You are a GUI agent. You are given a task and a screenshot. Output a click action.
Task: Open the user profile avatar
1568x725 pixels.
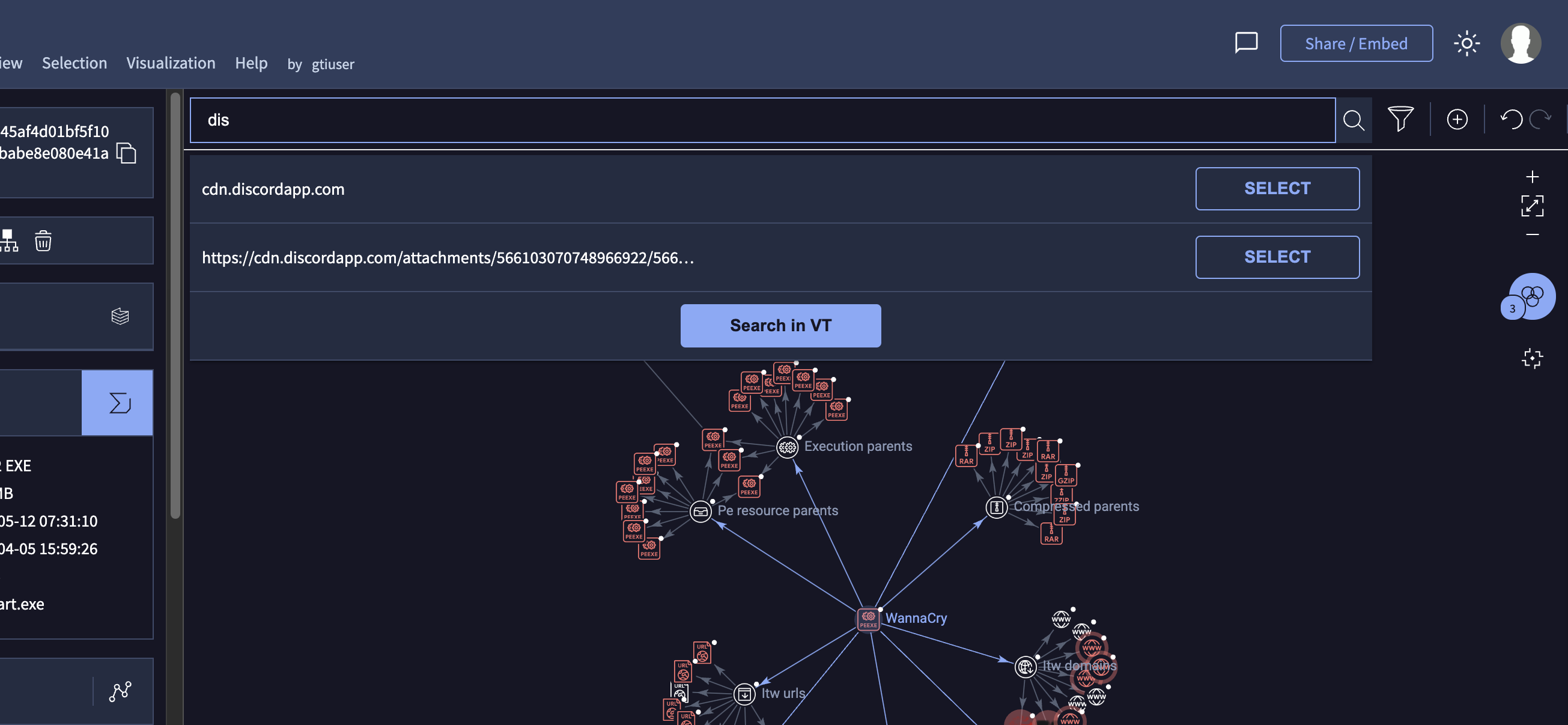point(1521,43)
